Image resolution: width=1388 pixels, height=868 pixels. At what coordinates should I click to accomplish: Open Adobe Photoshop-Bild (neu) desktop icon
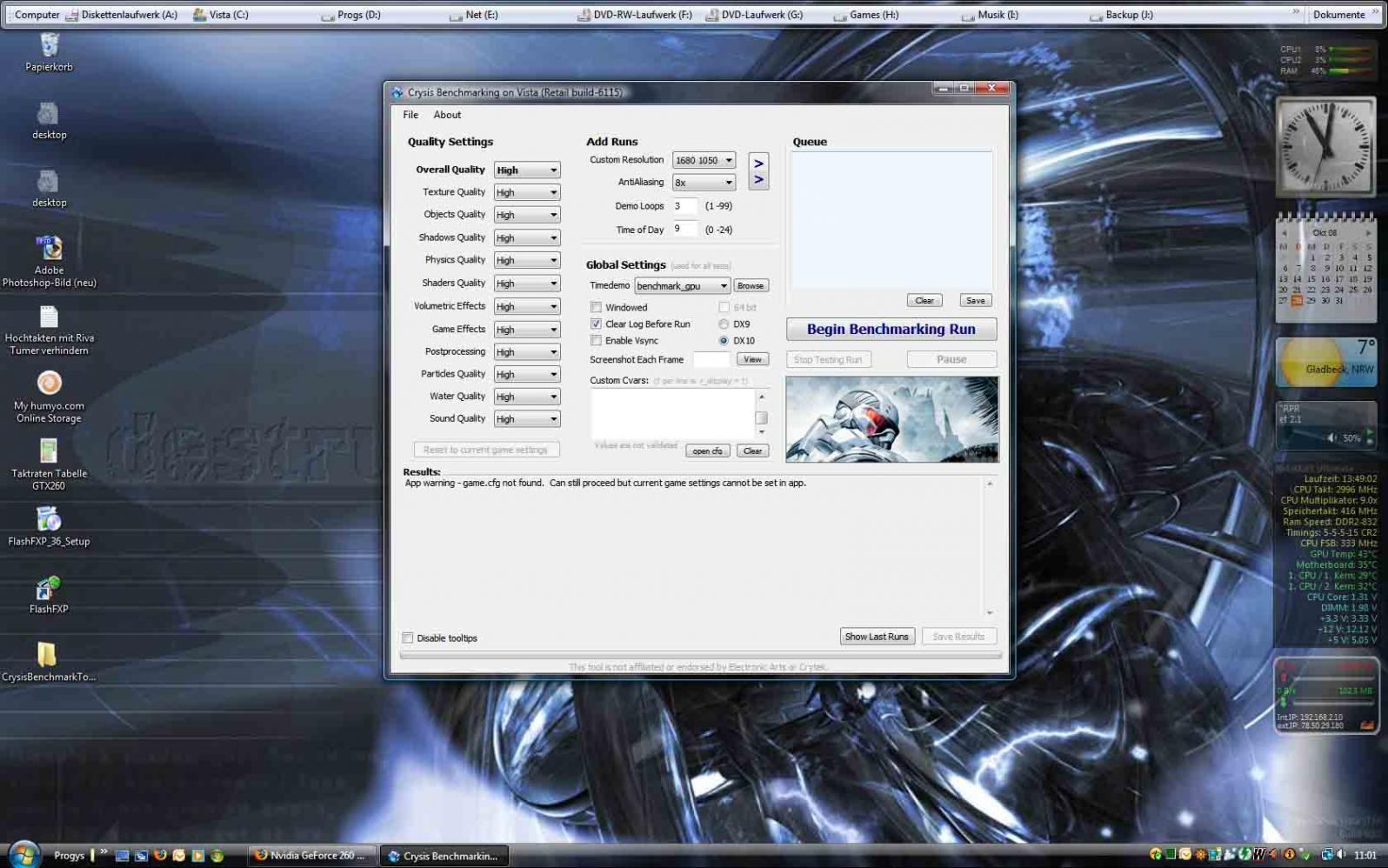(49, 261)
